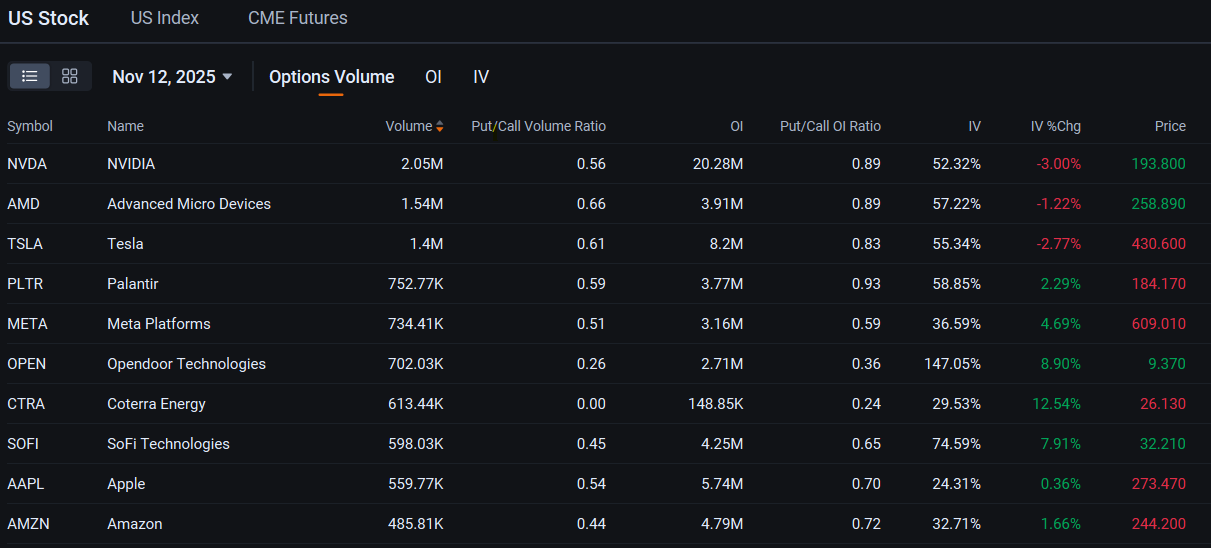This screenshot has height=548, width=1211.
Task: Sort by the IV column header
Action: point(974,126)
